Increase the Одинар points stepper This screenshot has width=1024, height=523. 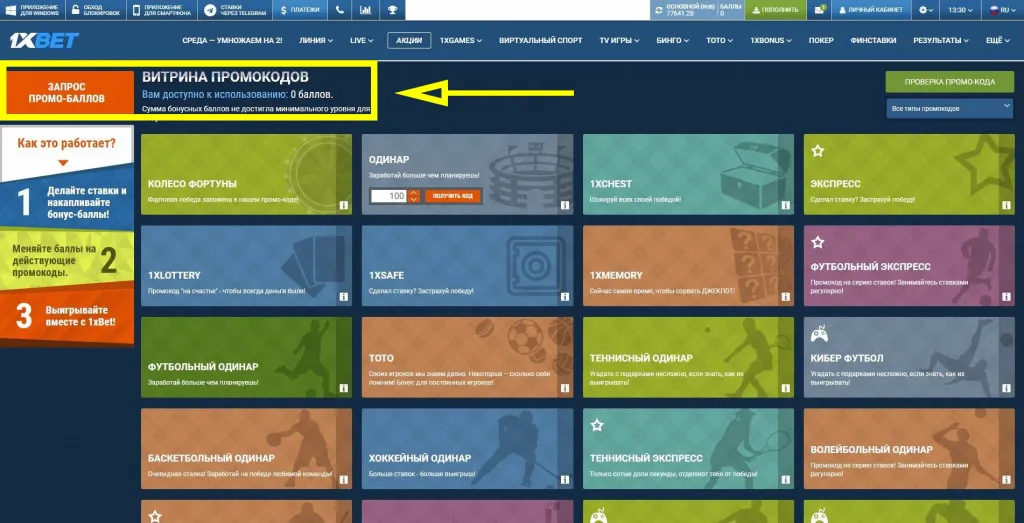coord(414,193)
